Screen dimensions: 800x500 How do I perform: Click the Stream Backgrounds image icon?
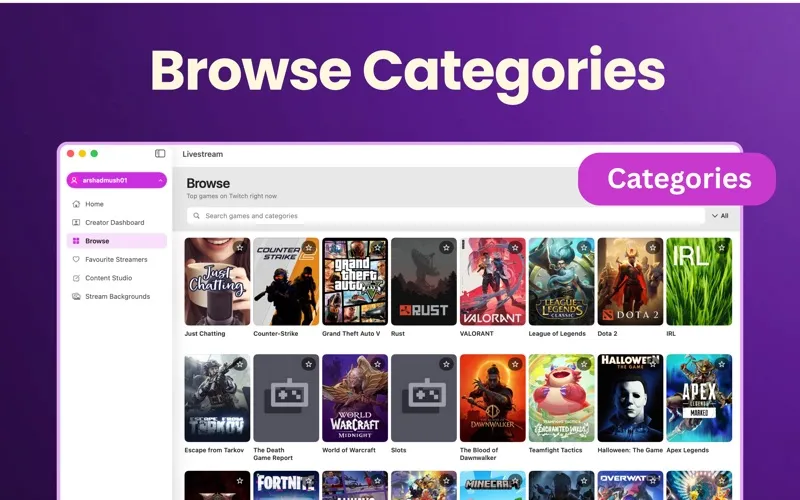(x=76, y=296)
